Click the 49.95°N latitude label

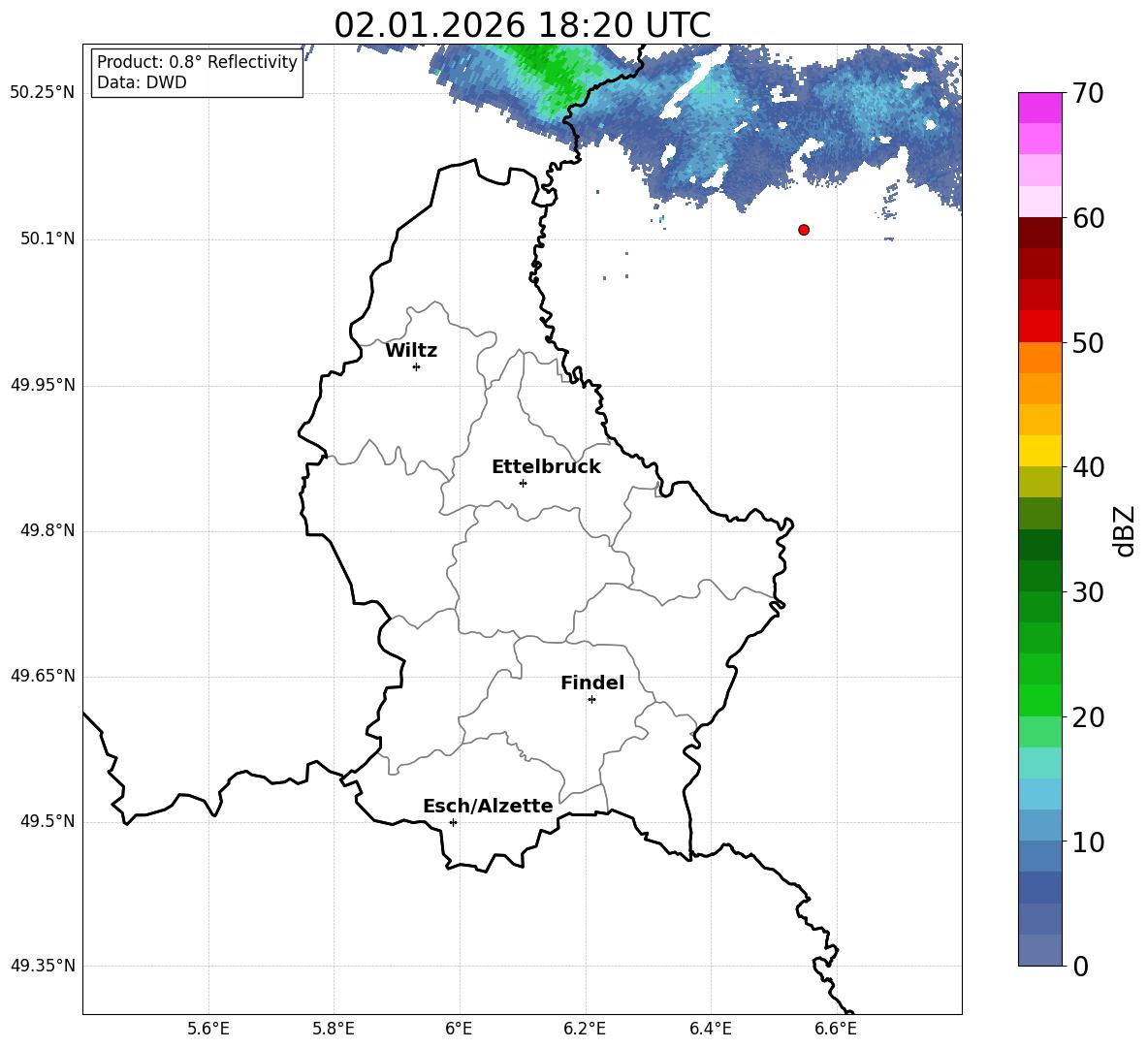[x=43, y=385]
